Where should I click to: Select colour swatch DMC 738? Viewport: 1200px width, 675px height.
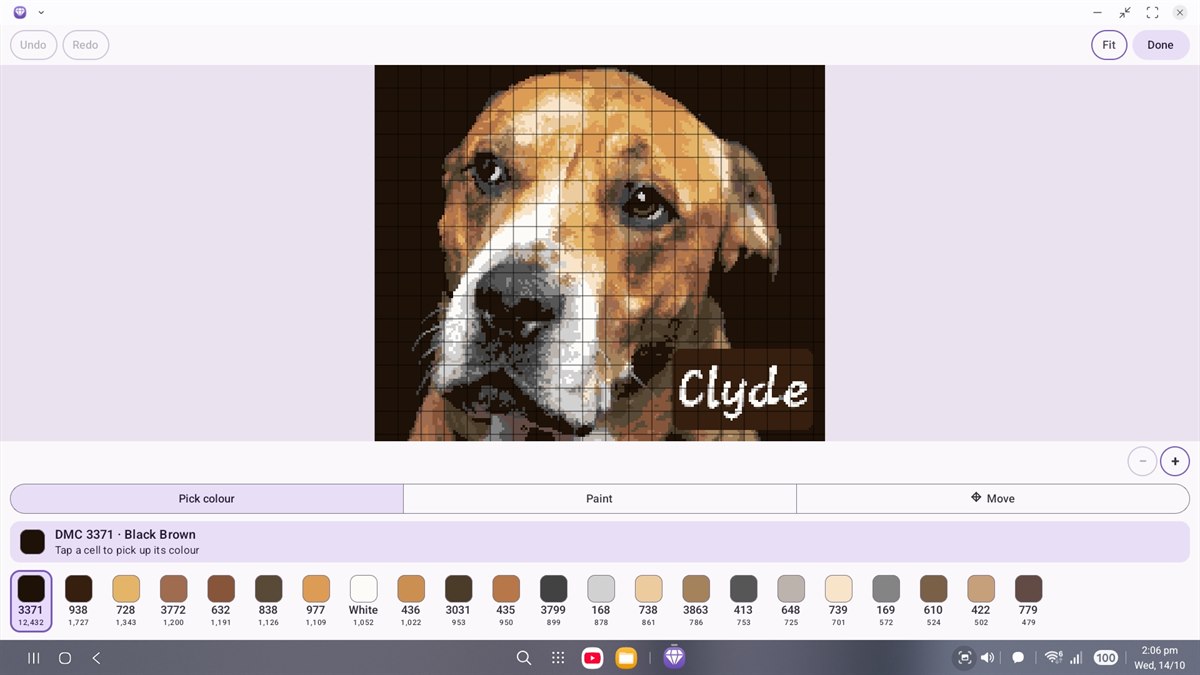(x=648, y=601)
